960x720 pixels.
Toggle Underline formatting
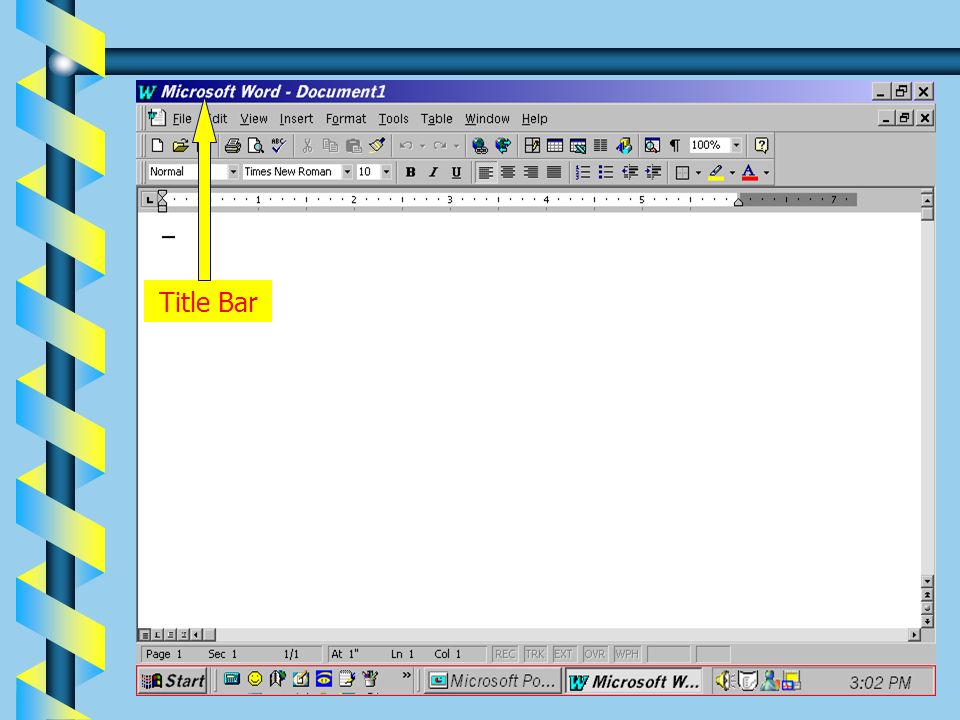click(456, 173)
